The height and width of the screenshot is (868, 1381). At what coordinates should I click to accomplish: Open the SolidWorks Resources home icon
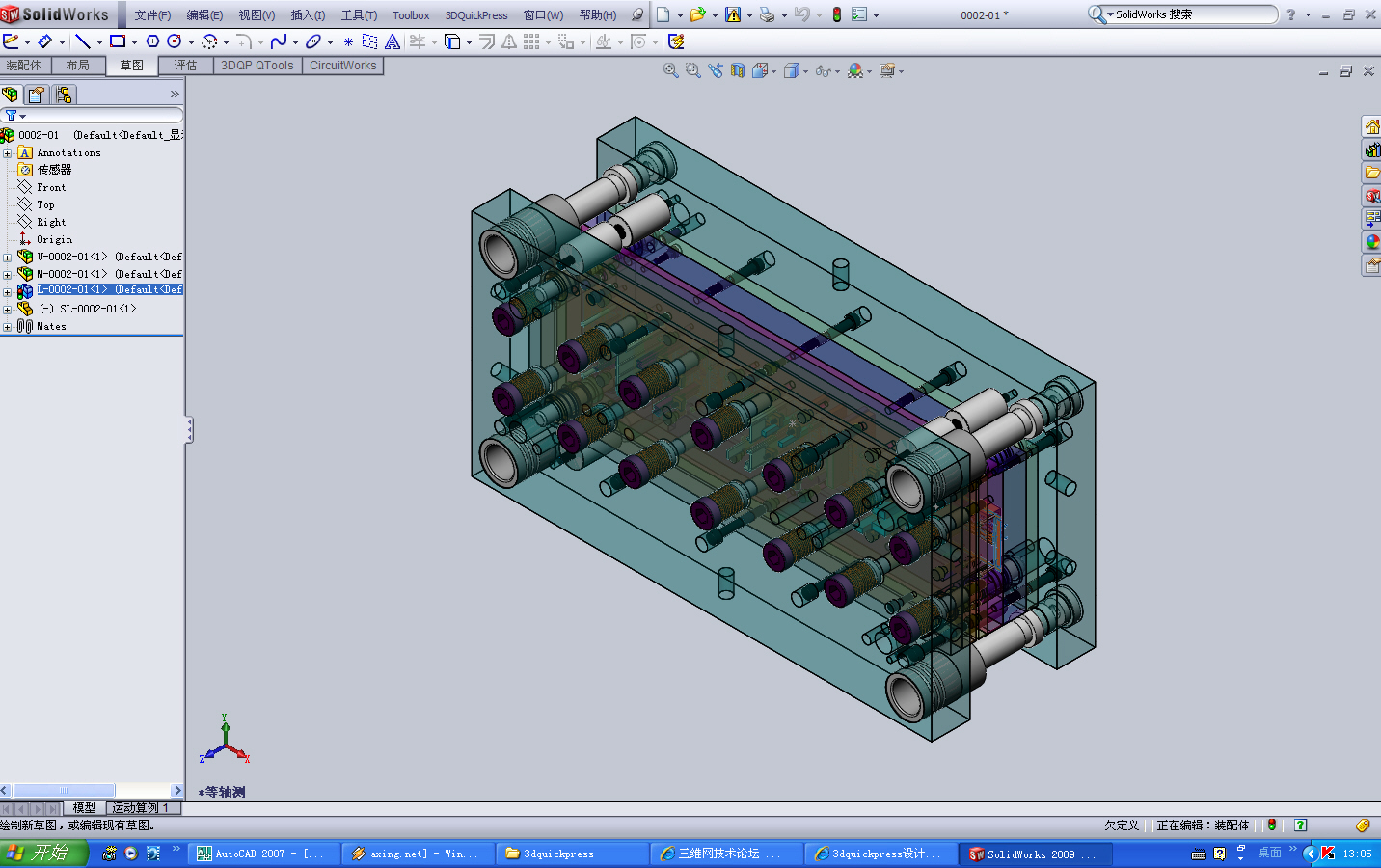coord(1371,126)
